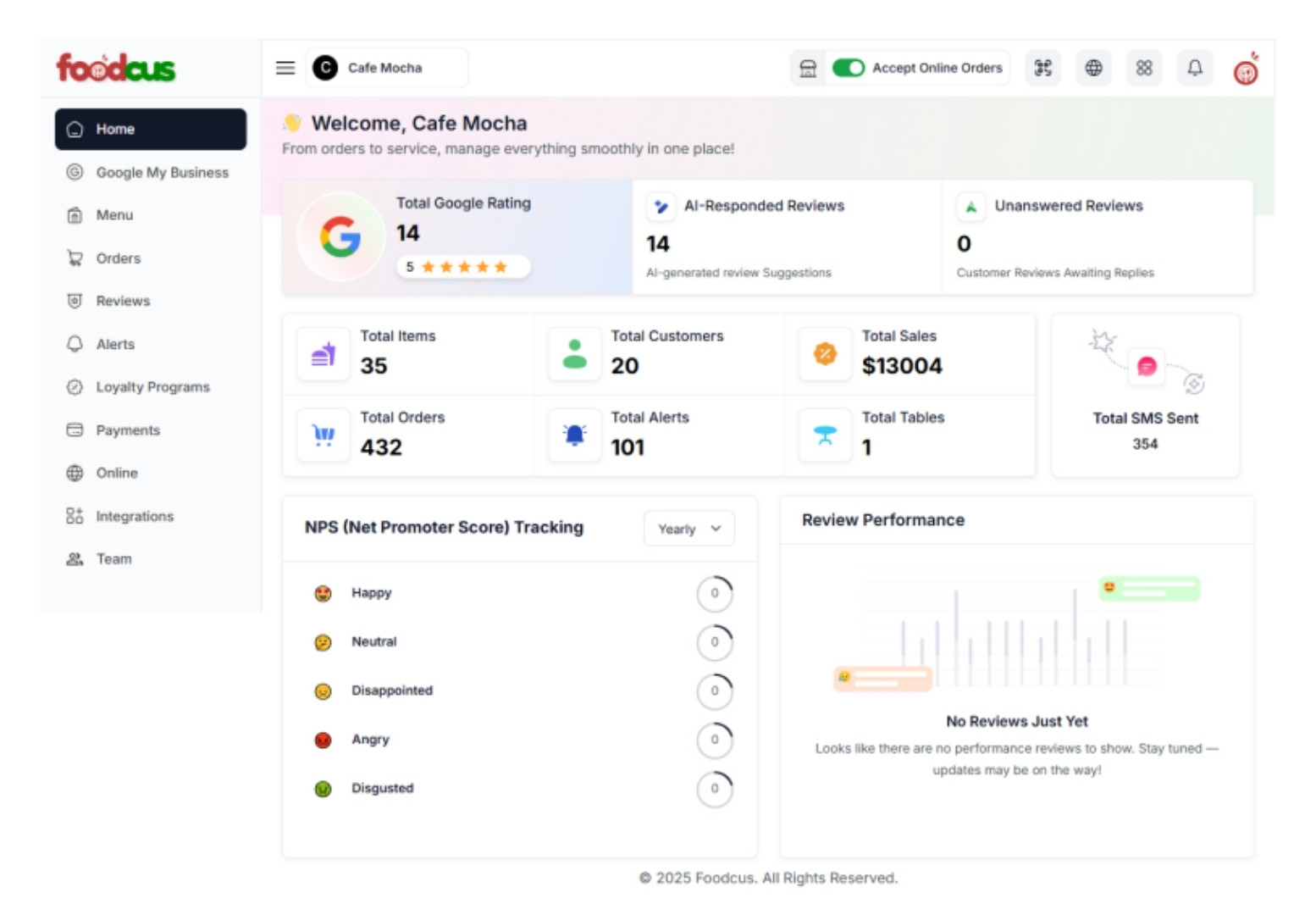This screenshot has width=1316, height=915.
Task: Expand the restaurant profile avatar menu
Action: (x=1247, y=68)
